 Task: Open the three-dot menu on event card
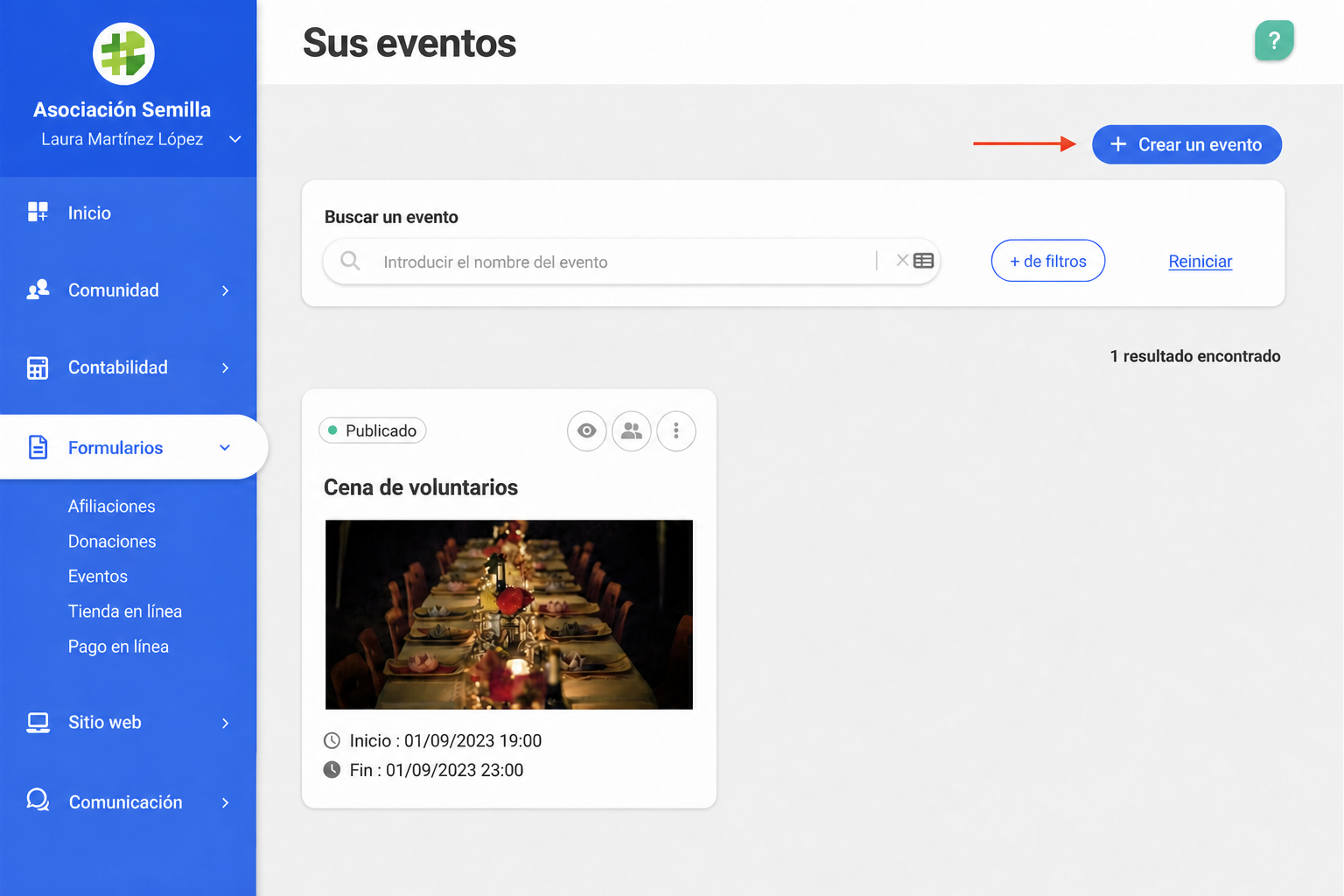click(676, 431)
